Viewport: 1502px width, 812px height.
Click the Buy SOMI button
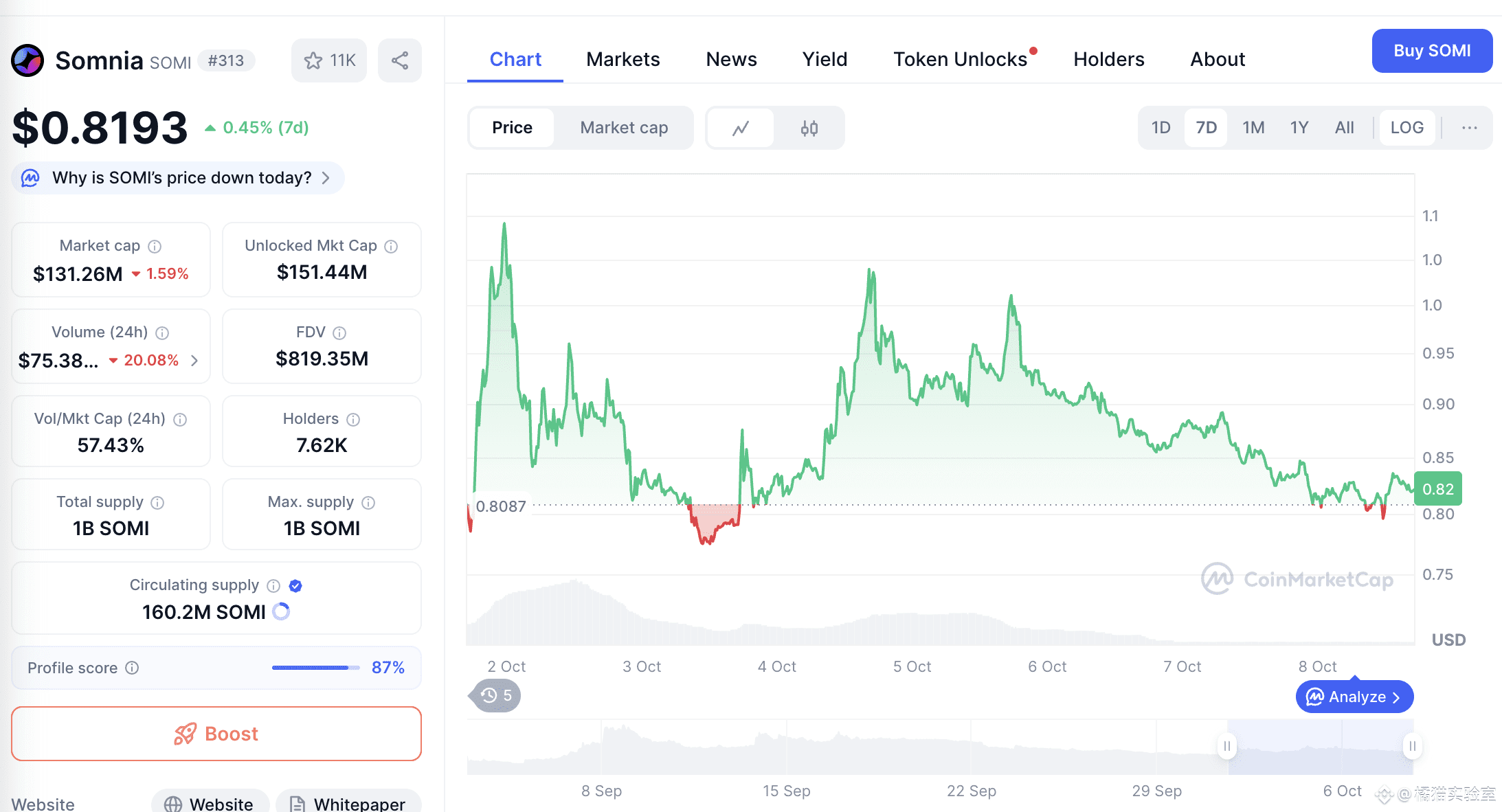click(1432, 51)
